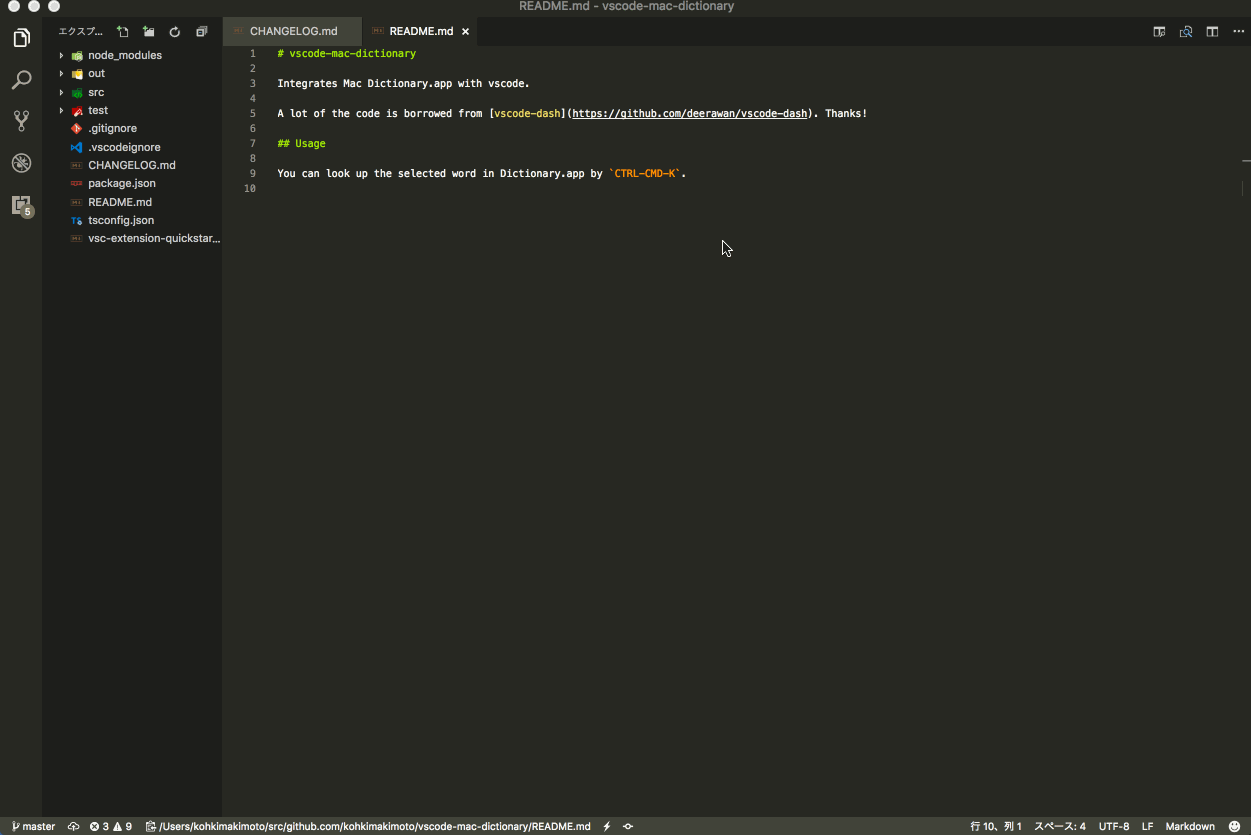Screen dimensions: 1251x835
Task: Create a new file in Explorer
Action: tap(123, 32)
